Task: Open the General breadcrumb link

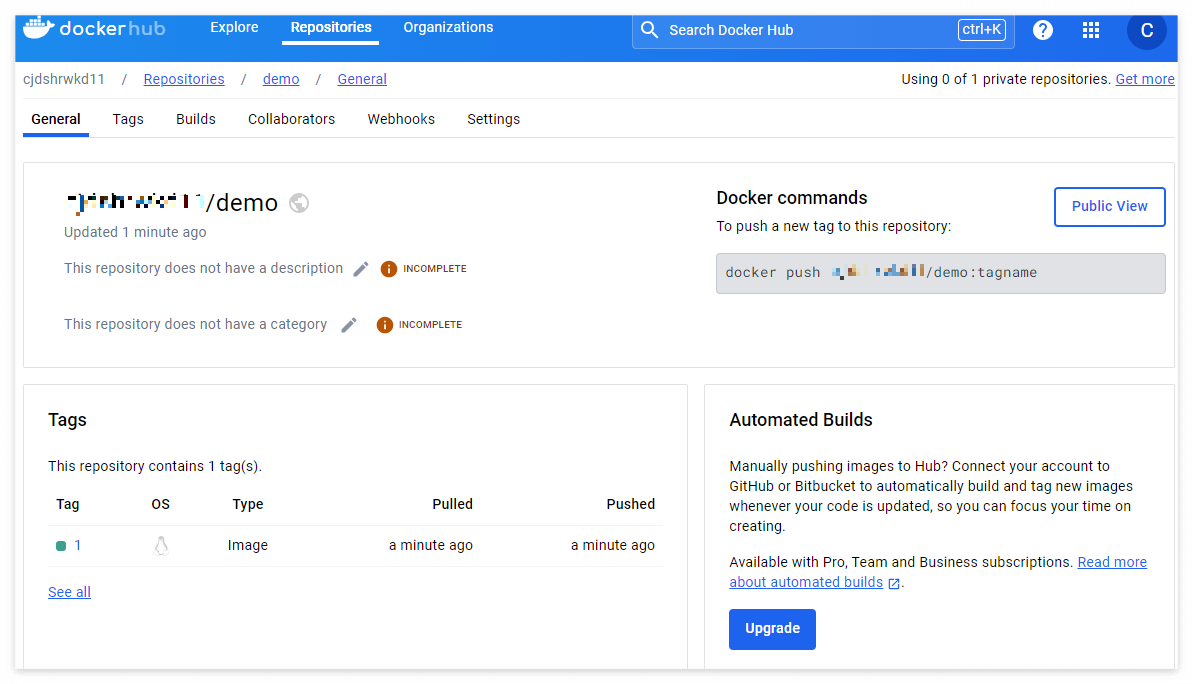Action: click(x=362, y=79)
